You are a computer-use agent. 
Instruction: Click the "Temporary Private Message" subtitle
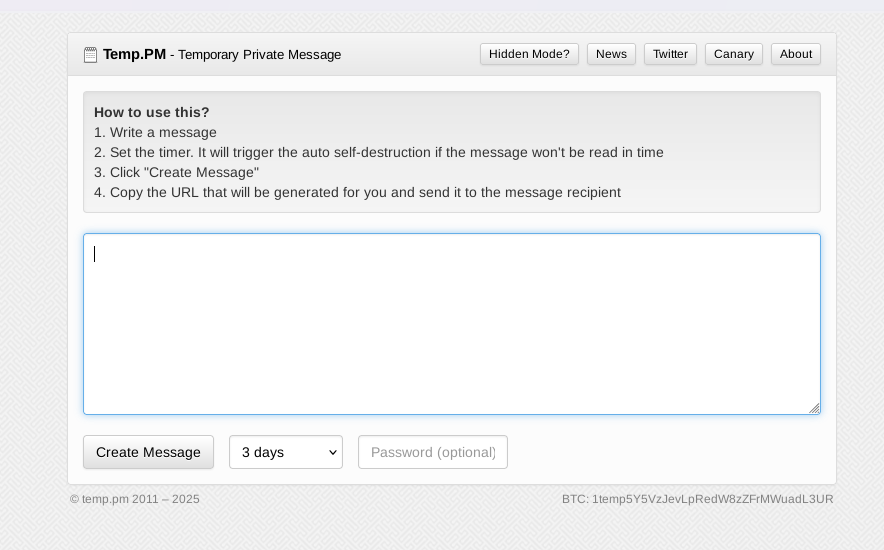click(259, 55)
